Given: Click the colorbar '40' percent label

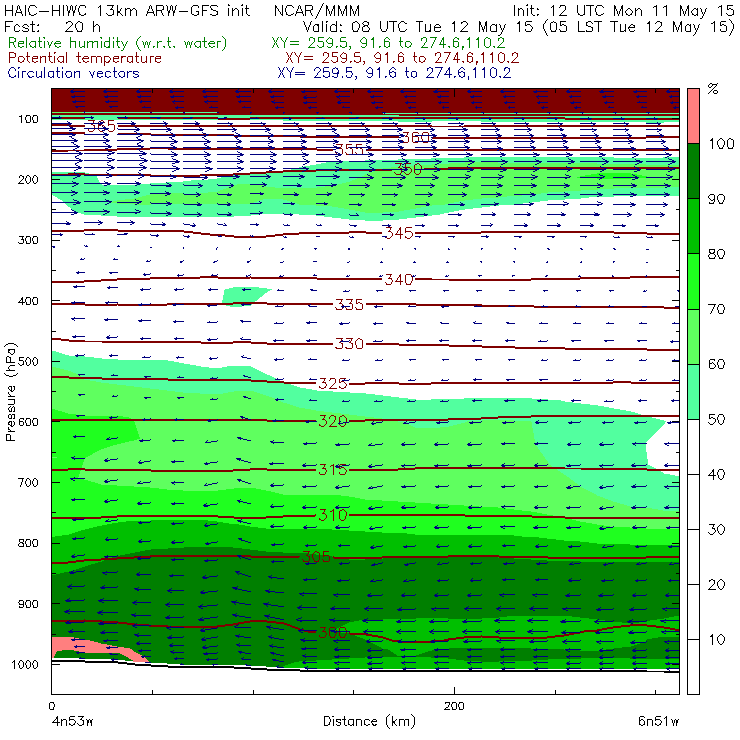Looking at the screenshot, I should coord(716,475).
